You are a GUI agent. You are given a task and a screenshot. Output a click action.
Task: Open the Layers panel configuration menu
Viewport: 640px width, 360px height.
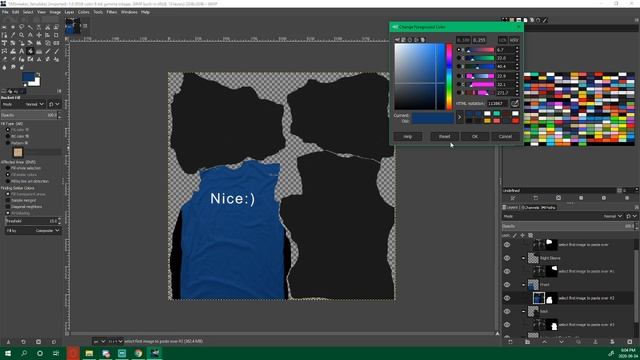636,207
